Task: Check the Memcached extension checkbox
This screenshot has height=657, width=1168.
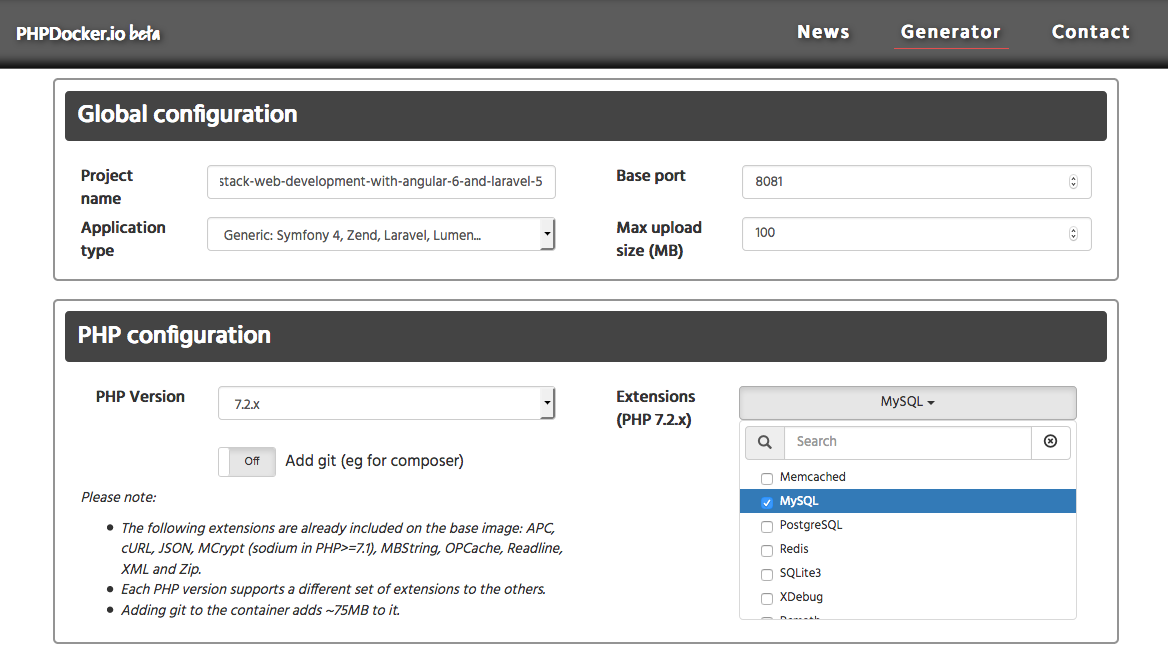Action: click(767, 478)
